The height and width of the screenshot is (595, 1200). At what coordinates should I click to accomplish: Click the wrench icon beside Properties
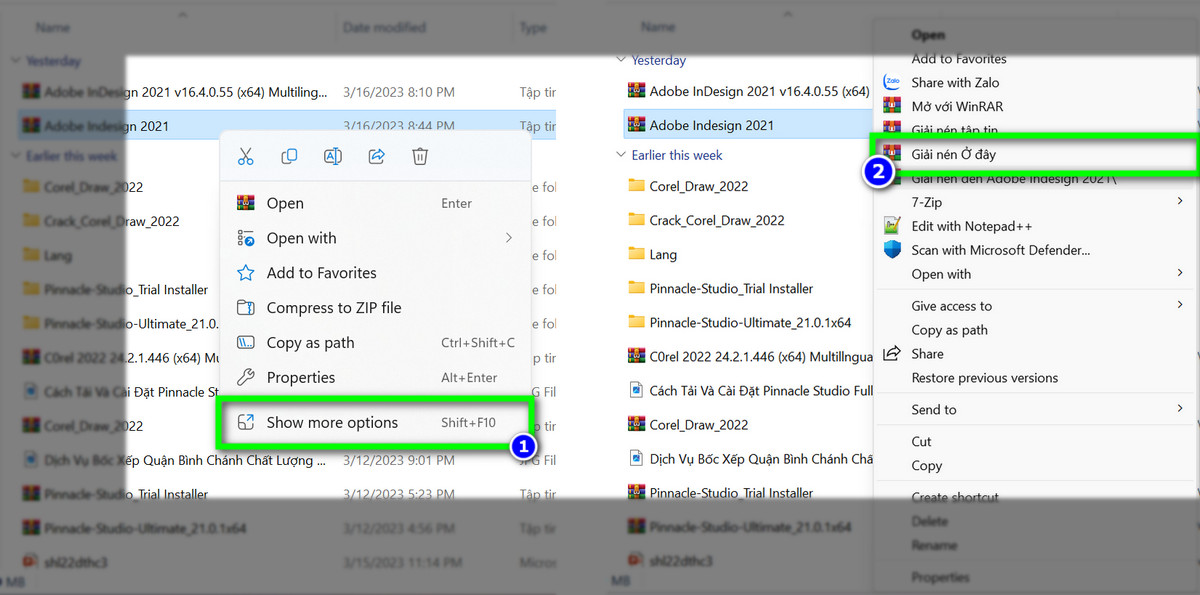pos(246,378)
